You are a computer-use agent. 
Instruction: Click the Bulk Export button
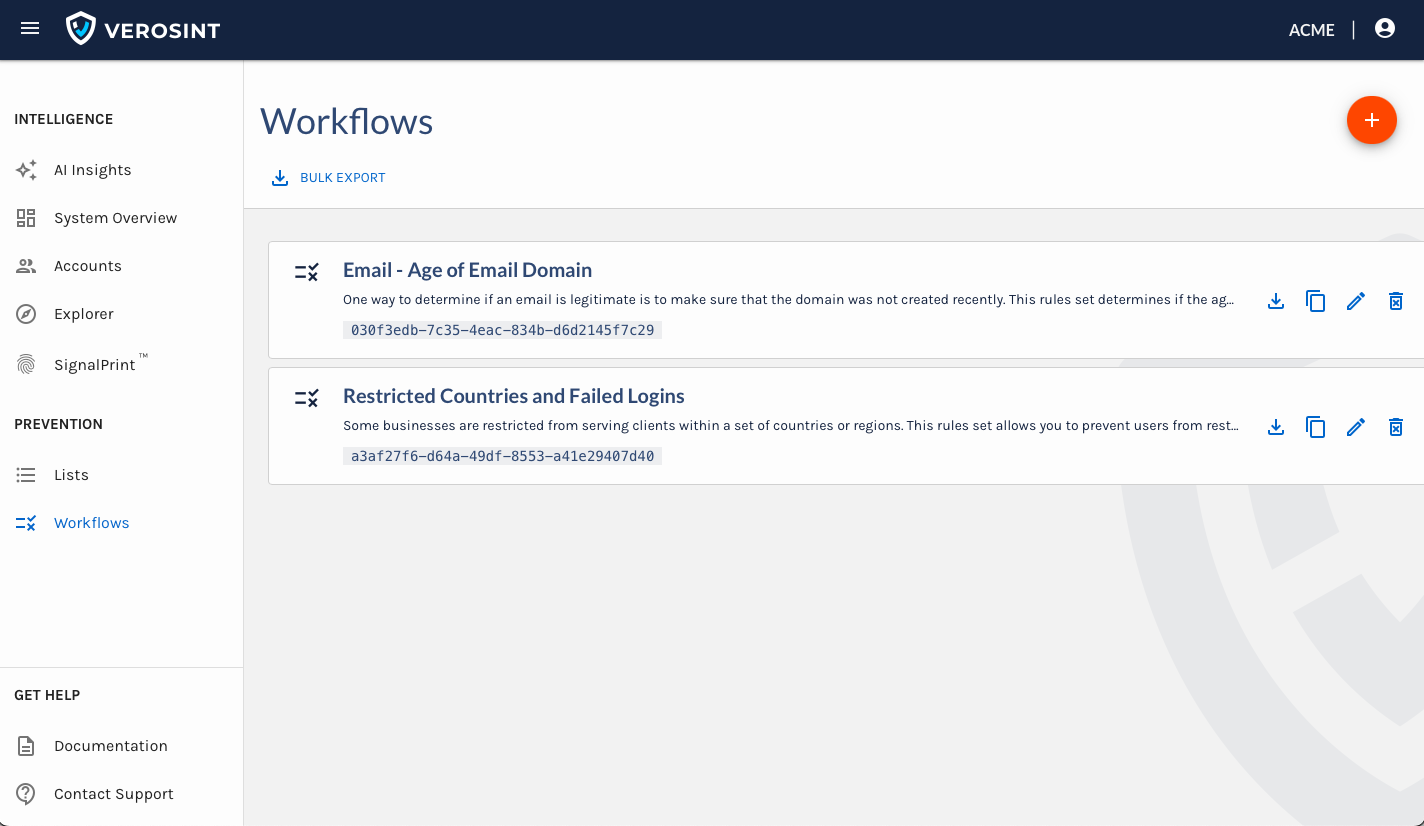tap(329, 178)
